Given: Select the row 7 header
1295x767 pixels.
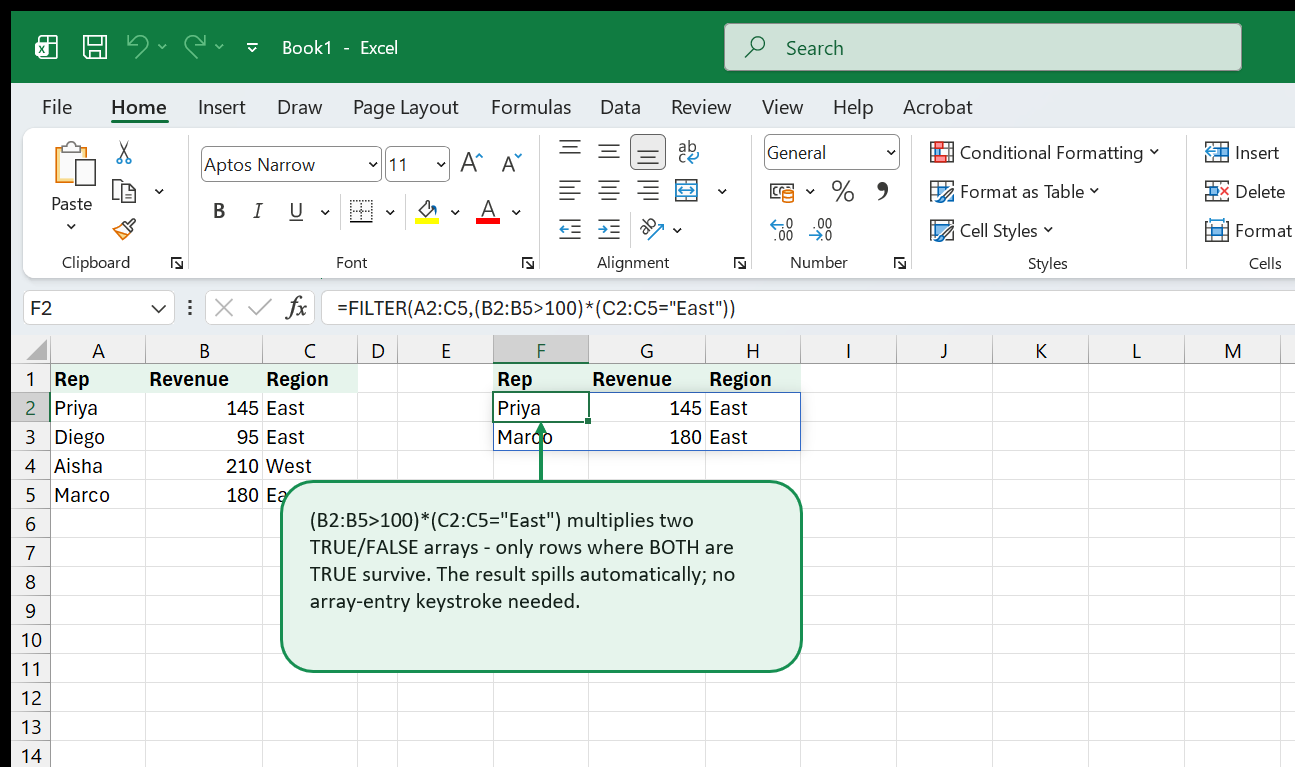Looking at the screenshot, I should pyautogui.click(x=30, y=553).
